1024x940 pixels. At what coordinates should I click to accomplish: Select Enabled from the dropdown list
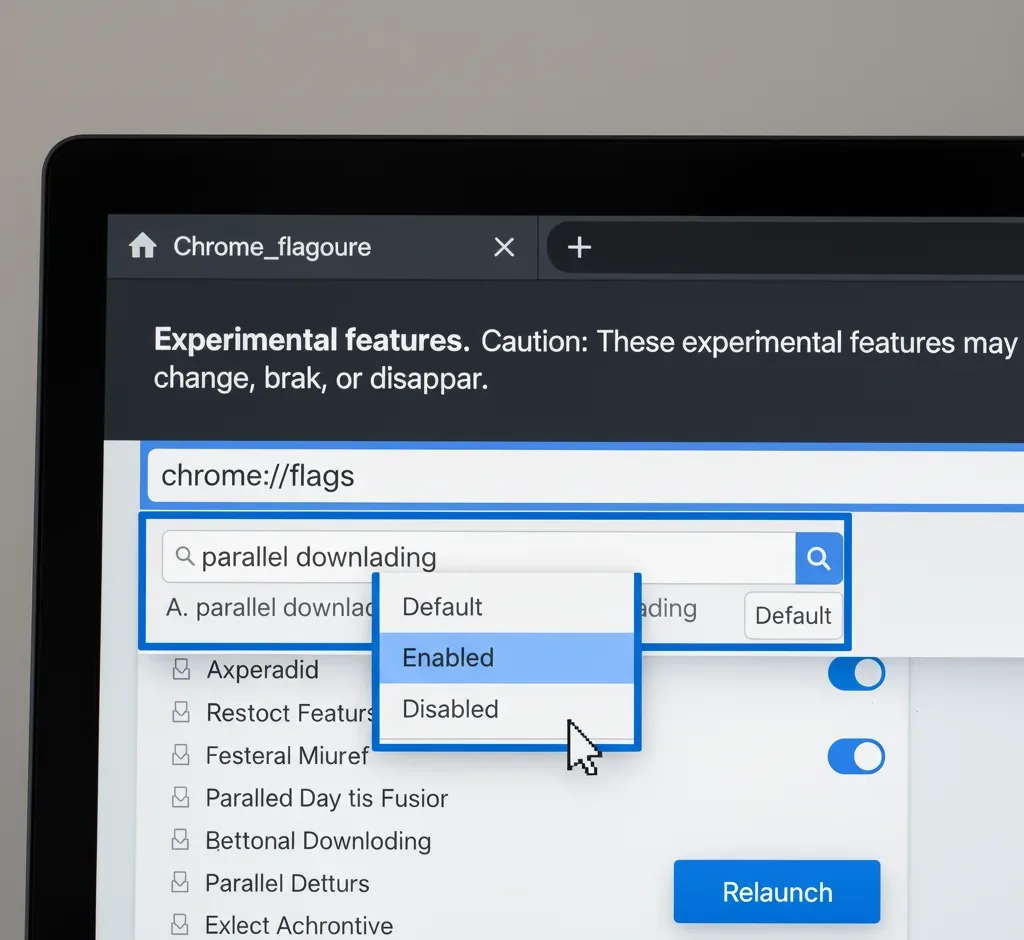click(x=506, y=658)
